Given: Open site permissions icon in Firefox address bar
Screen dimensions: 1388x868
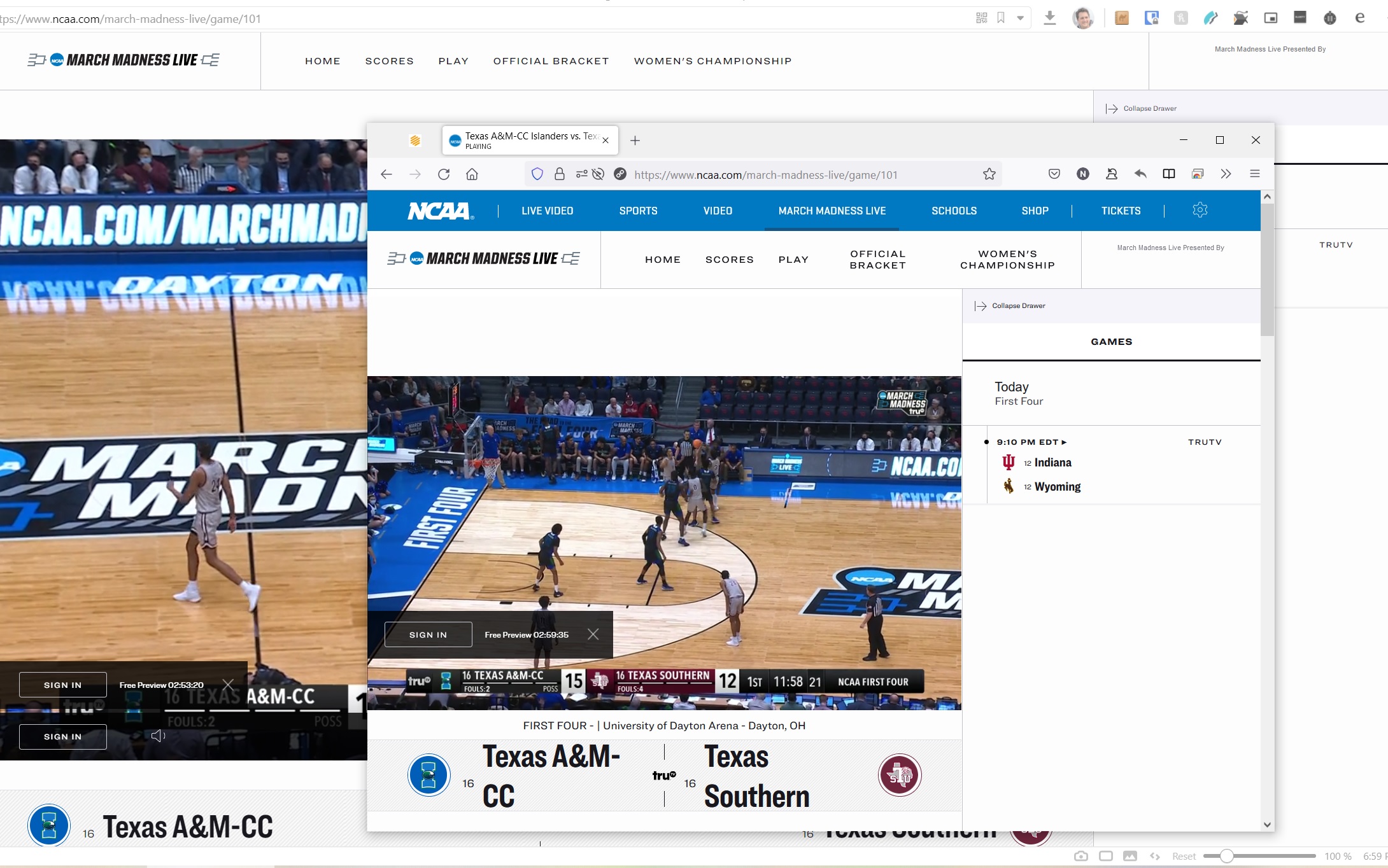Looking at the screenshot, I should click(581, 174).
